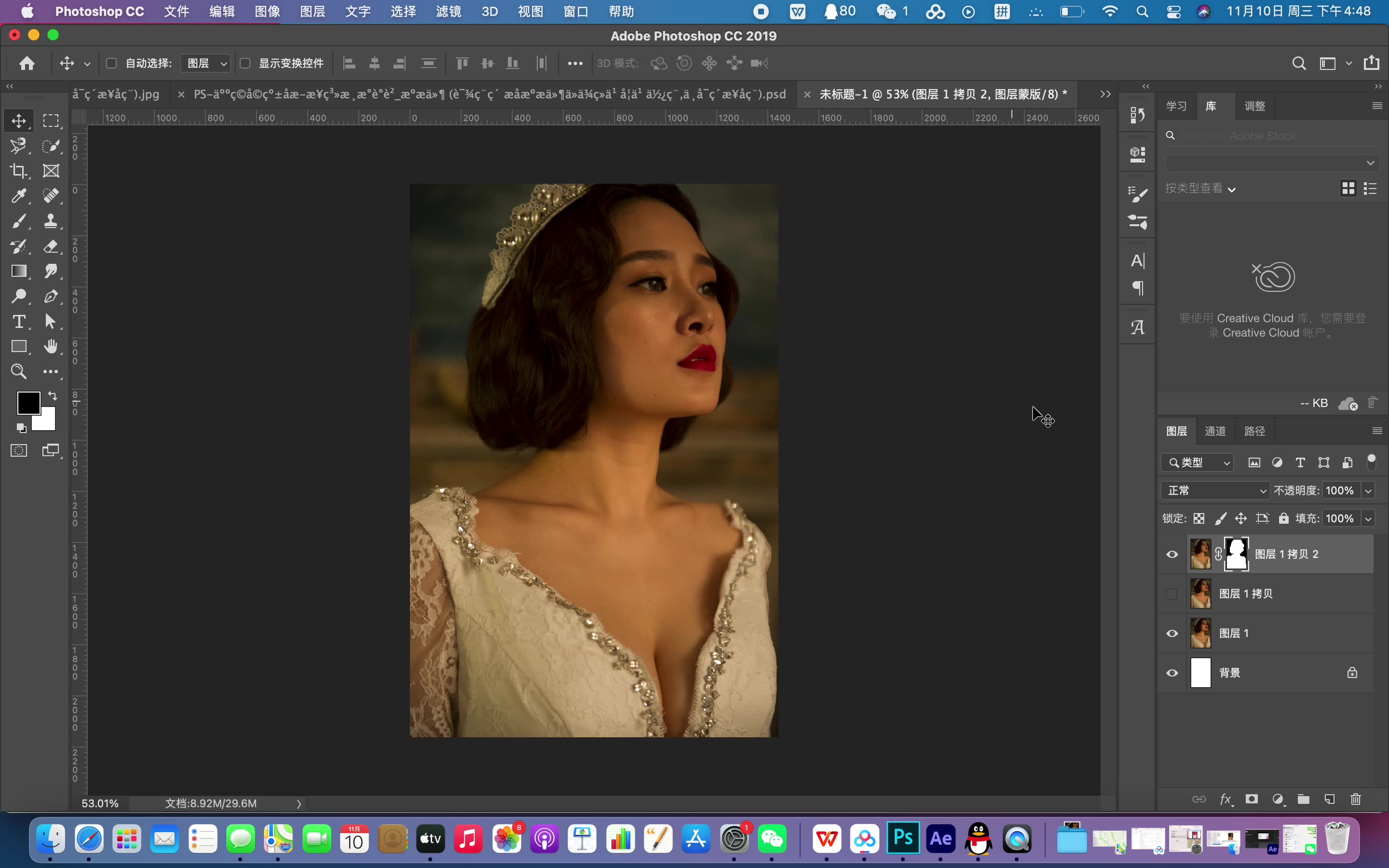Viewport: 1389px width, 868px height.
Task: Expand the 不透明度 opacity dropdown arrow
Action: pos(1368,490)
